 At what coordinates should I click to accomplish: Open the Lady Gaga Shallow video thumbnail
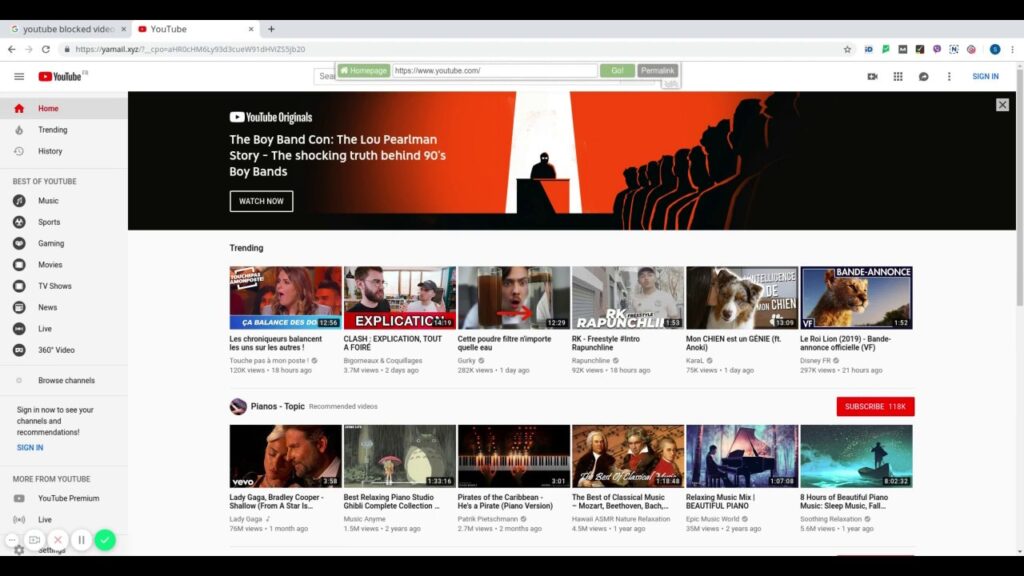tap(285, 456)
